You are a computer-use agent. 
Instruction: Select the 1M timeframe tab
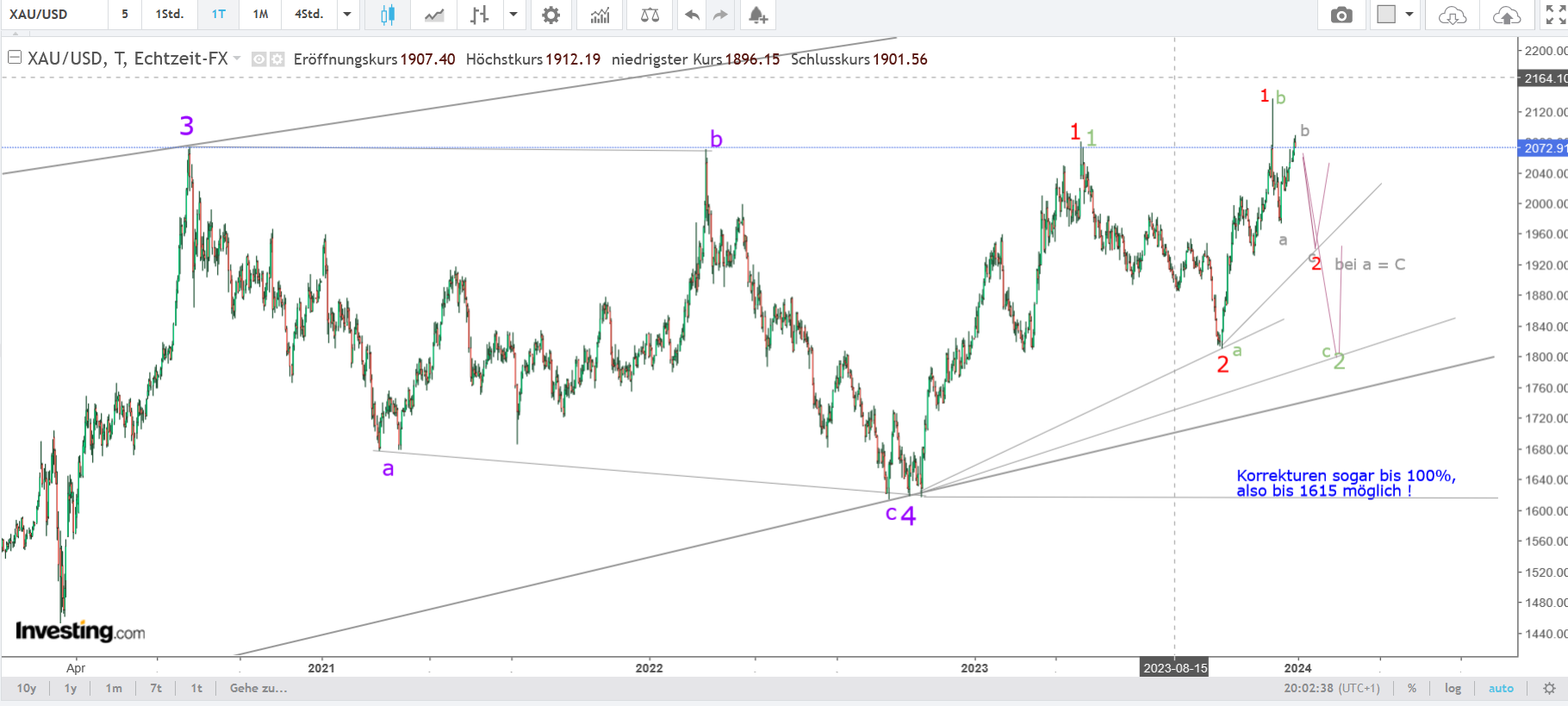click(260, 15)
